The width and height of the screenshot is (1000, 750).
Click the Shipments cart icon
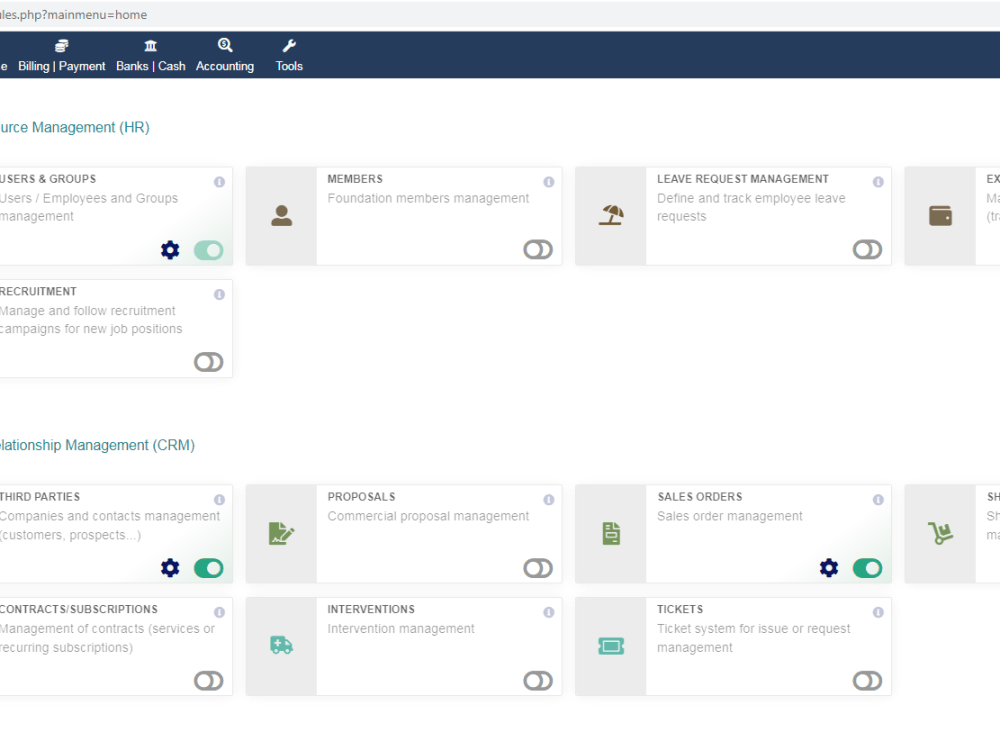940,533
